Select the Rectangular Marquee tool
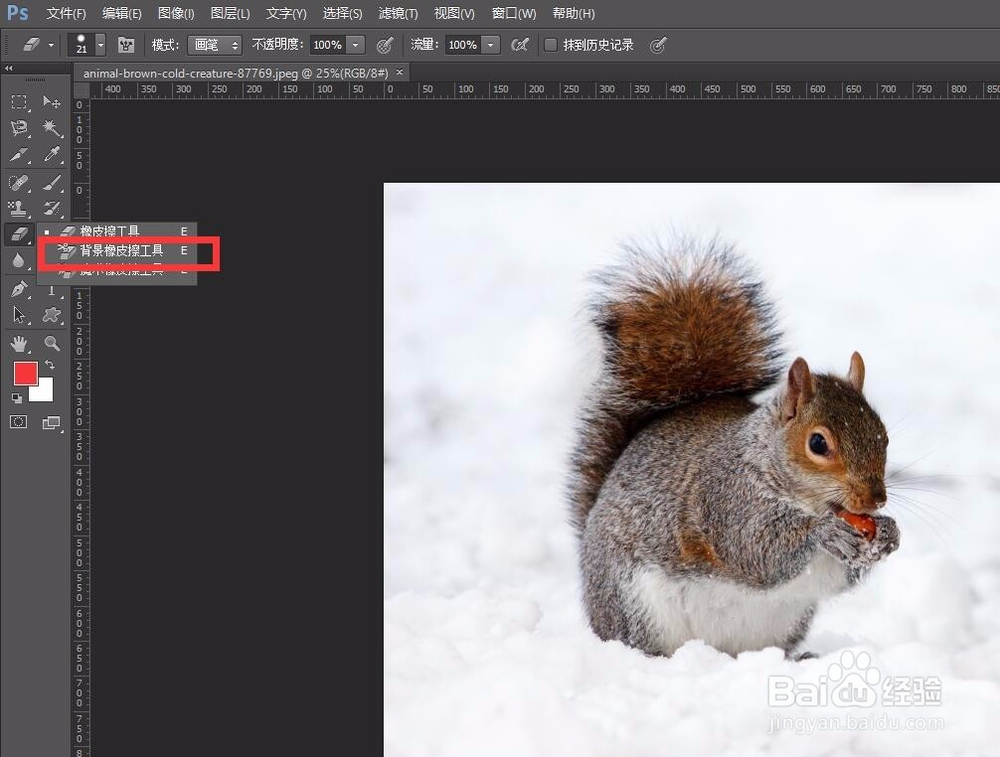The image size is (1000, 757). point(19,102)
